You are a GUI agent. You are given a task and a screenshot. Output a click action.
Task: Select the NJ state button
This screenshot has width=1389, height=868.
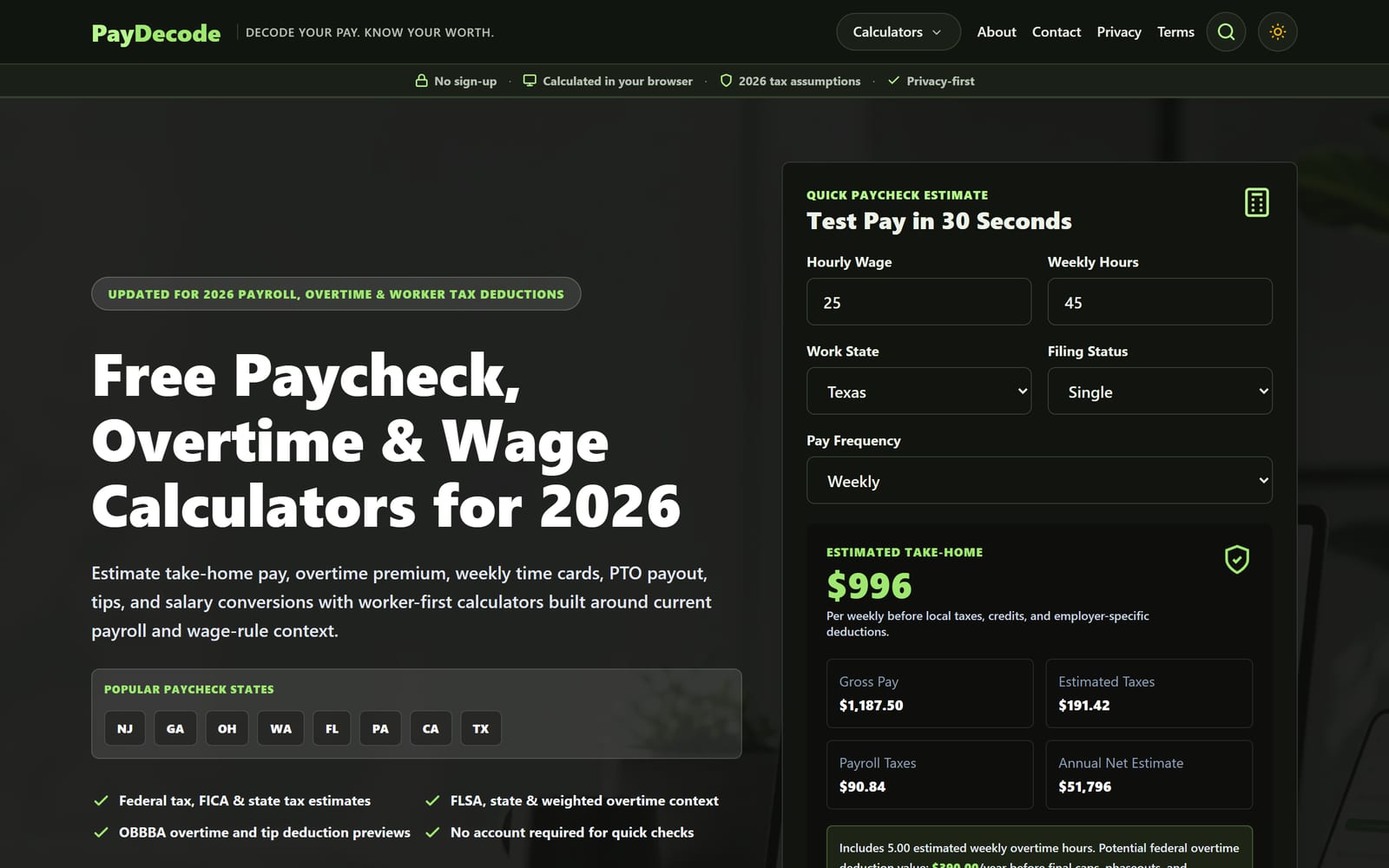click(x=125, y=728)
